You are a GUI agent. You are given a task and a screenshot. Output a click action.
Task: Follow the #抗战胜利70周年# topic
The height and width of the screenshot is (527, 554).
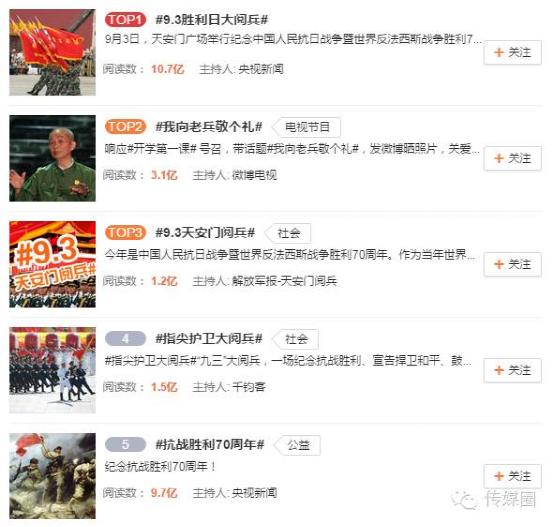[x=512, y=476]
